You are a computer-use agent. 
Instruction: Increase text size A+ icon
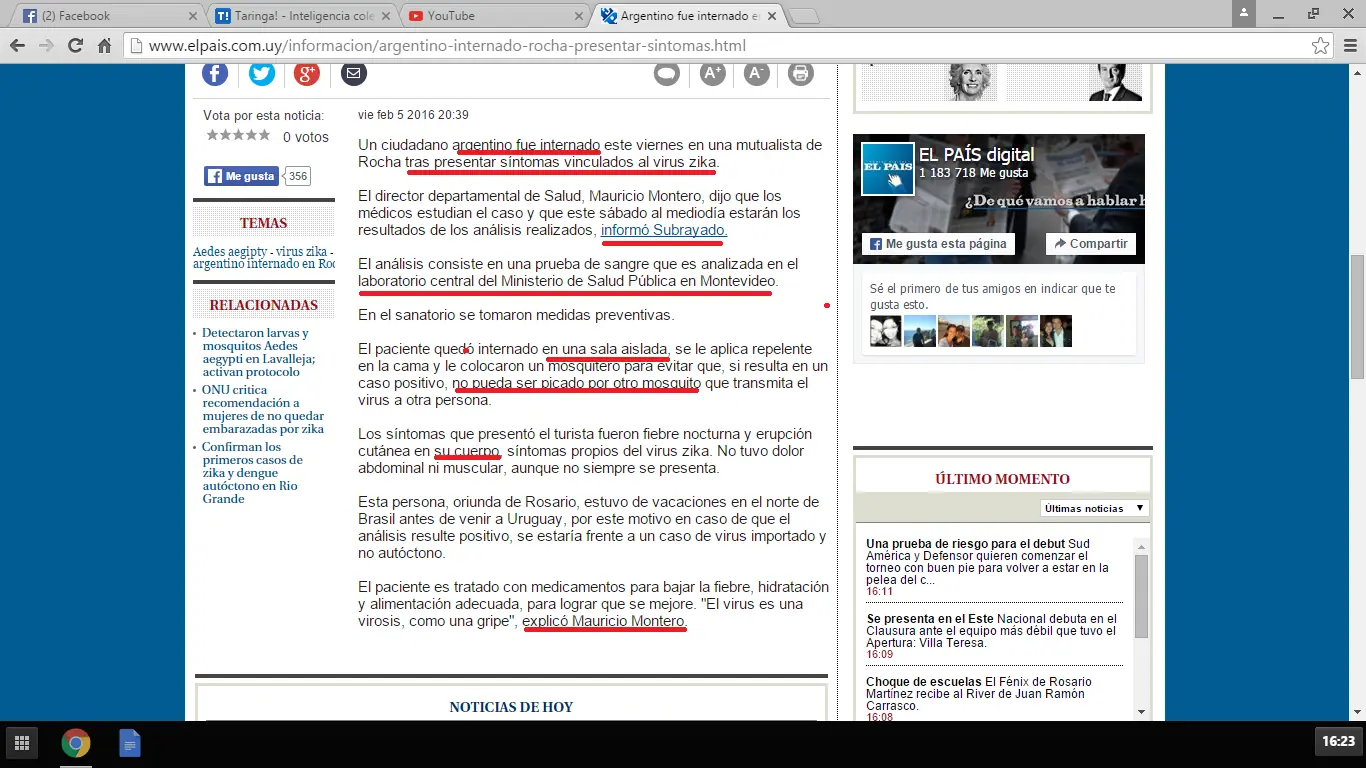712,73
